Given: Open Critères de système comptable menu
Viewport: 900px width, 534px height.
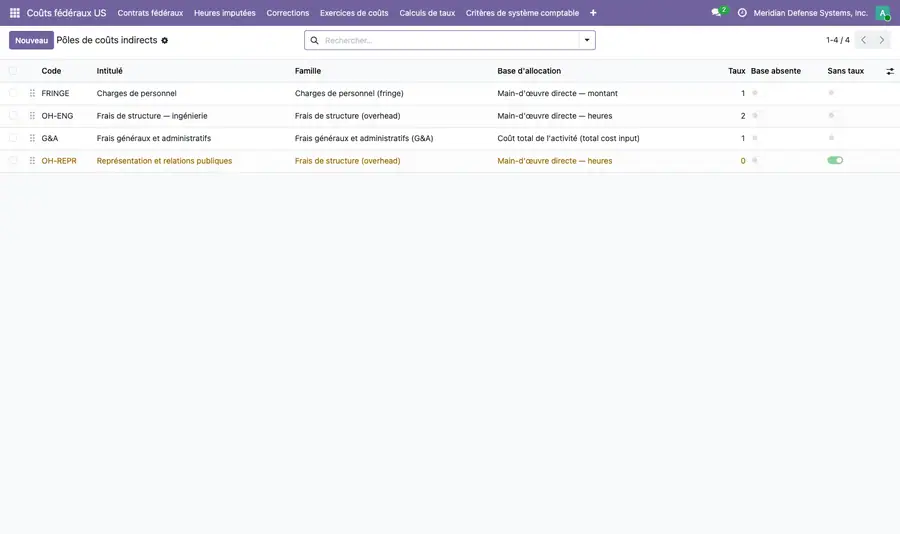Looking at the screenshot, I should click(x=522, y=13).
